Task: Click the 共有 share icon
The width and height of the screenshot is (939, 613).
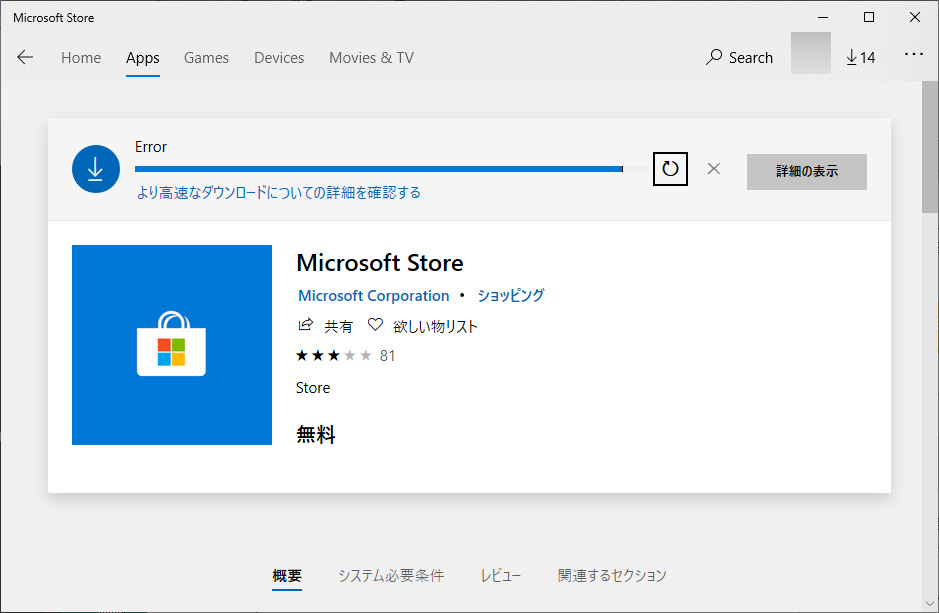Action: (326, 326)
